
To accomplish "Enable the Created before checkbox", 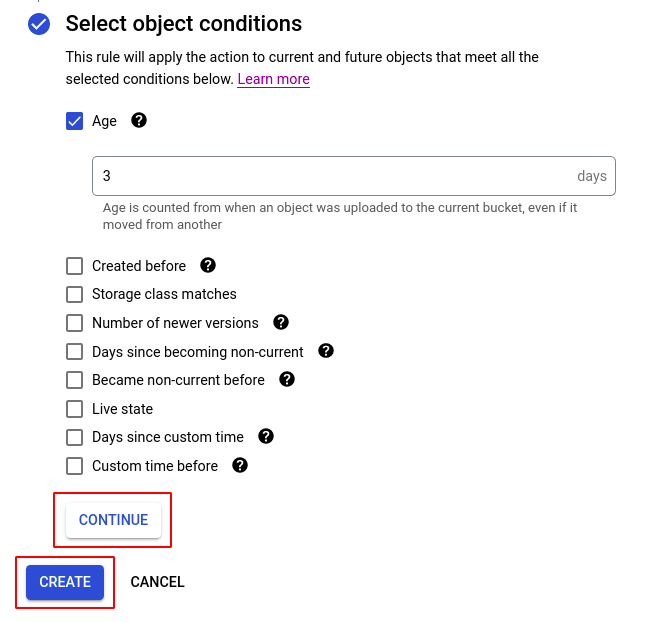I will [x=74, y=266].
